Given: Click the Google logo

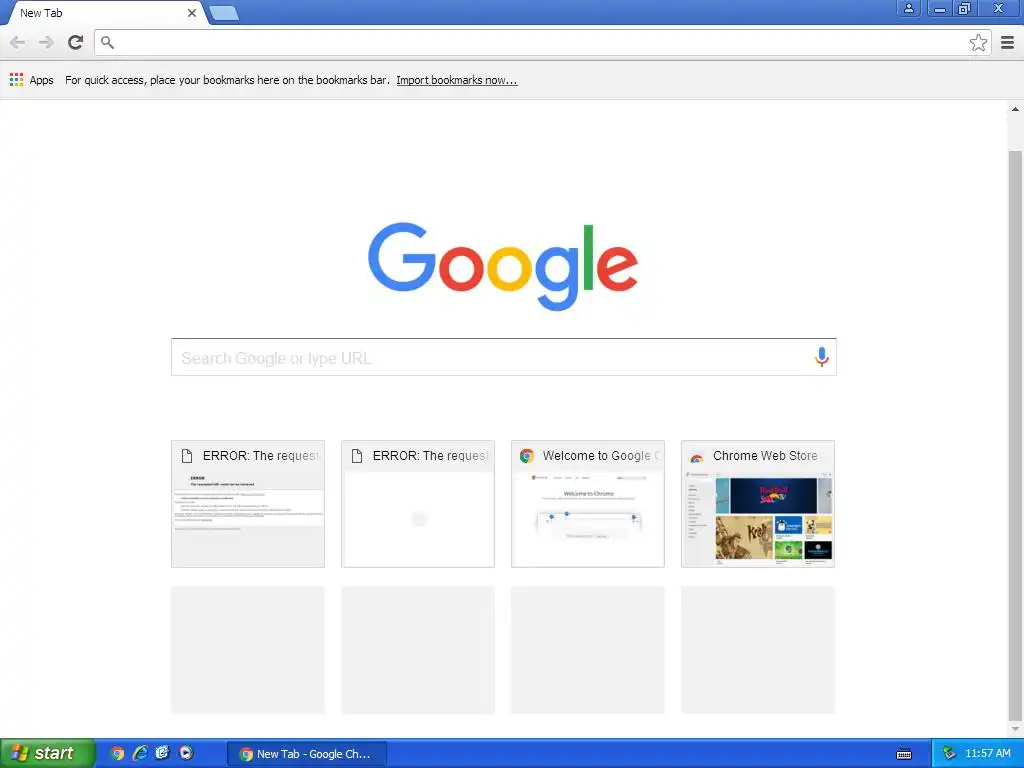Looking at the screenshot, I should coord(503,266).
